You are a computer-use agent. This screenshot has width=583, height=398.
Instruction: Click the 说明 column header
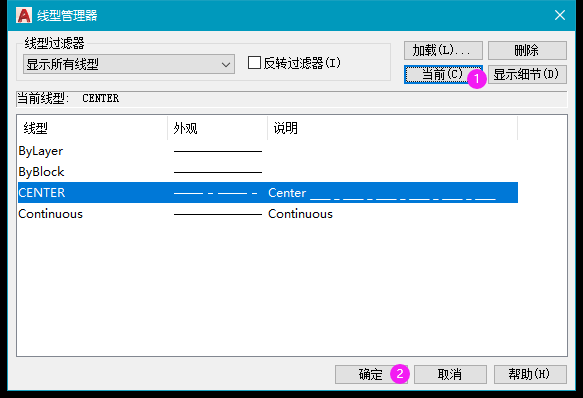click(x=393, y=128)
